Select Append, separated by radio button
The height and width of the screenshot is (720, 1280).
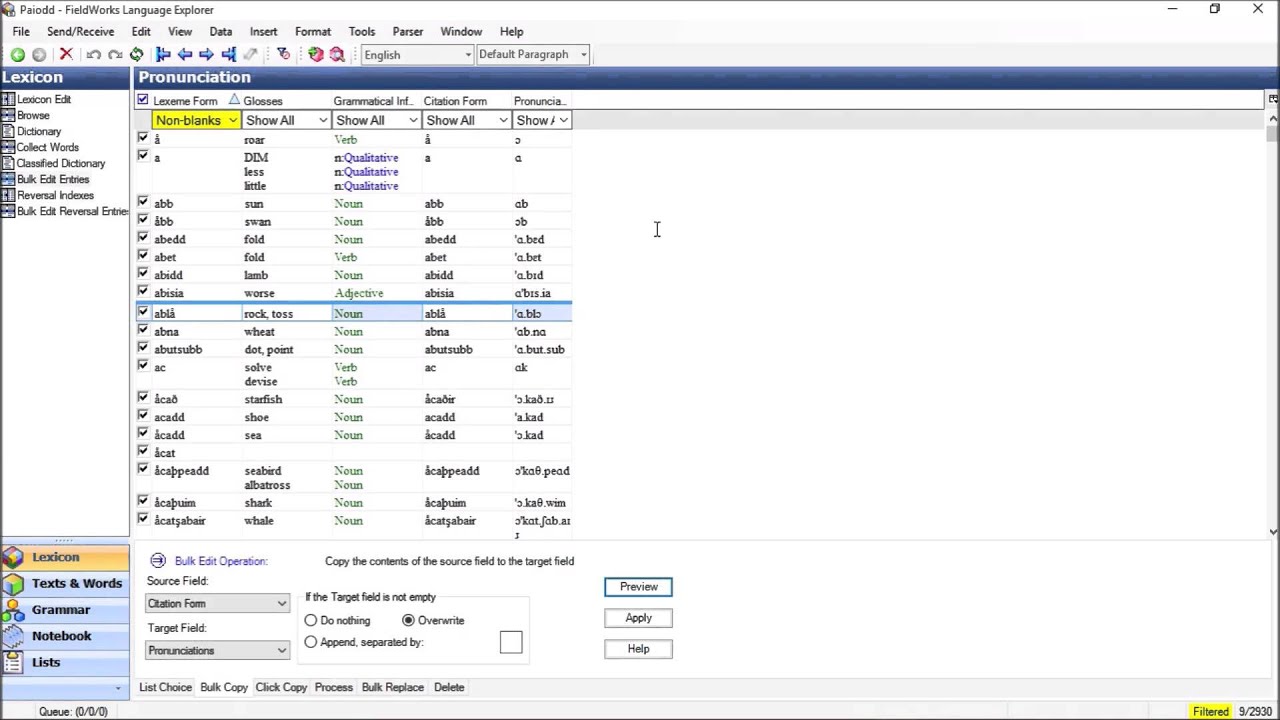(x=311, y=642)
